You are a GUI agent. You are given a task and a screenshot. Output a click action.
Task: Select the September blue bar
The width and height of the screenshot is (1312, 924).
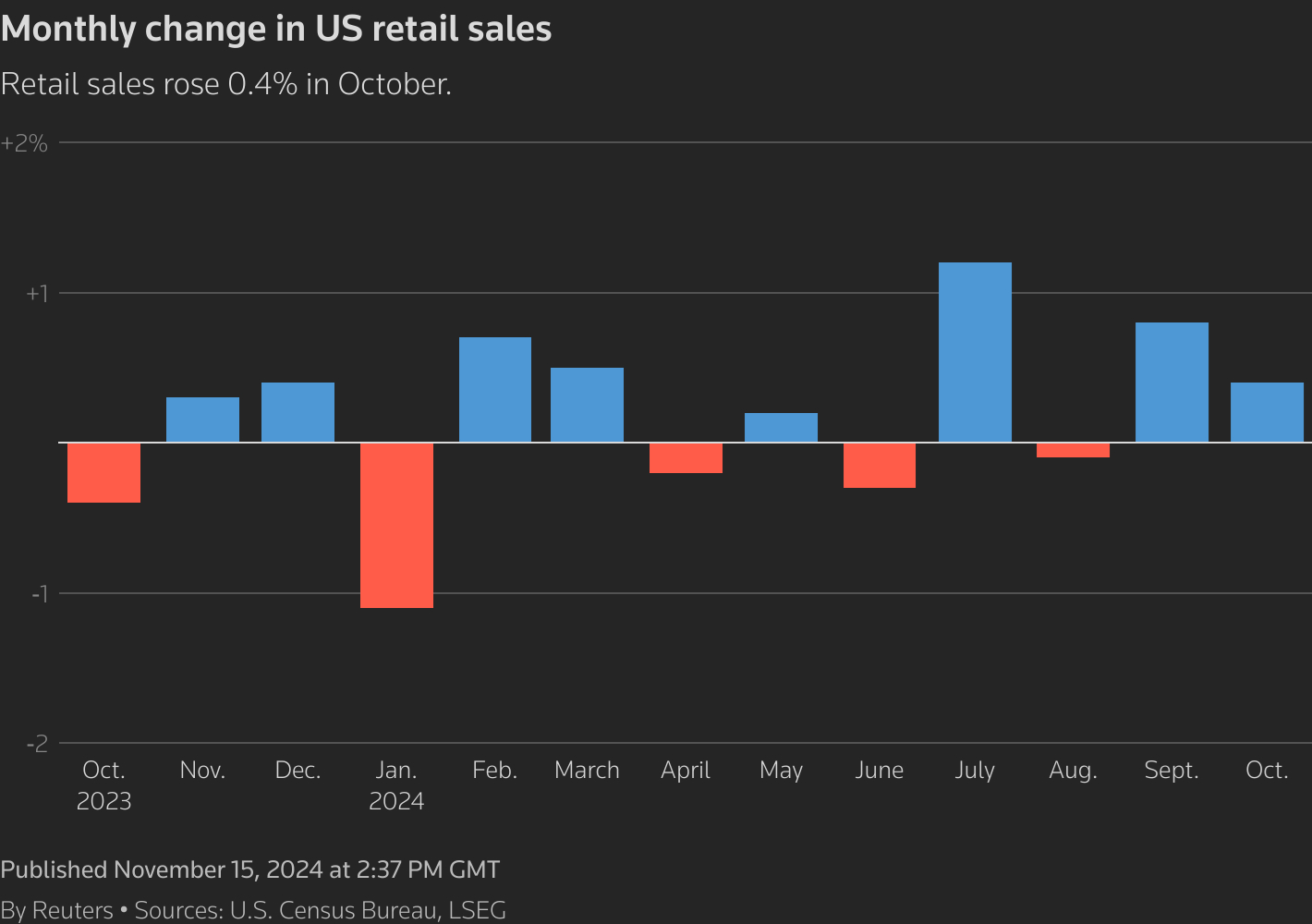tap(1172, 382)
